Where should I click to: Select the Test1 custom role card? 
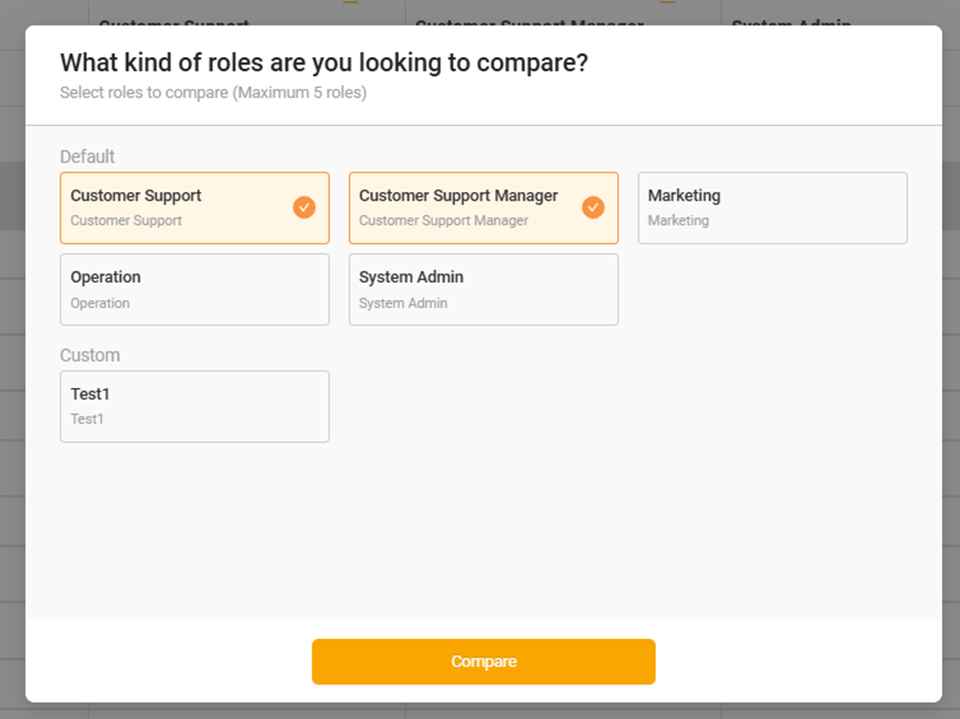click(x=195, y=407)
